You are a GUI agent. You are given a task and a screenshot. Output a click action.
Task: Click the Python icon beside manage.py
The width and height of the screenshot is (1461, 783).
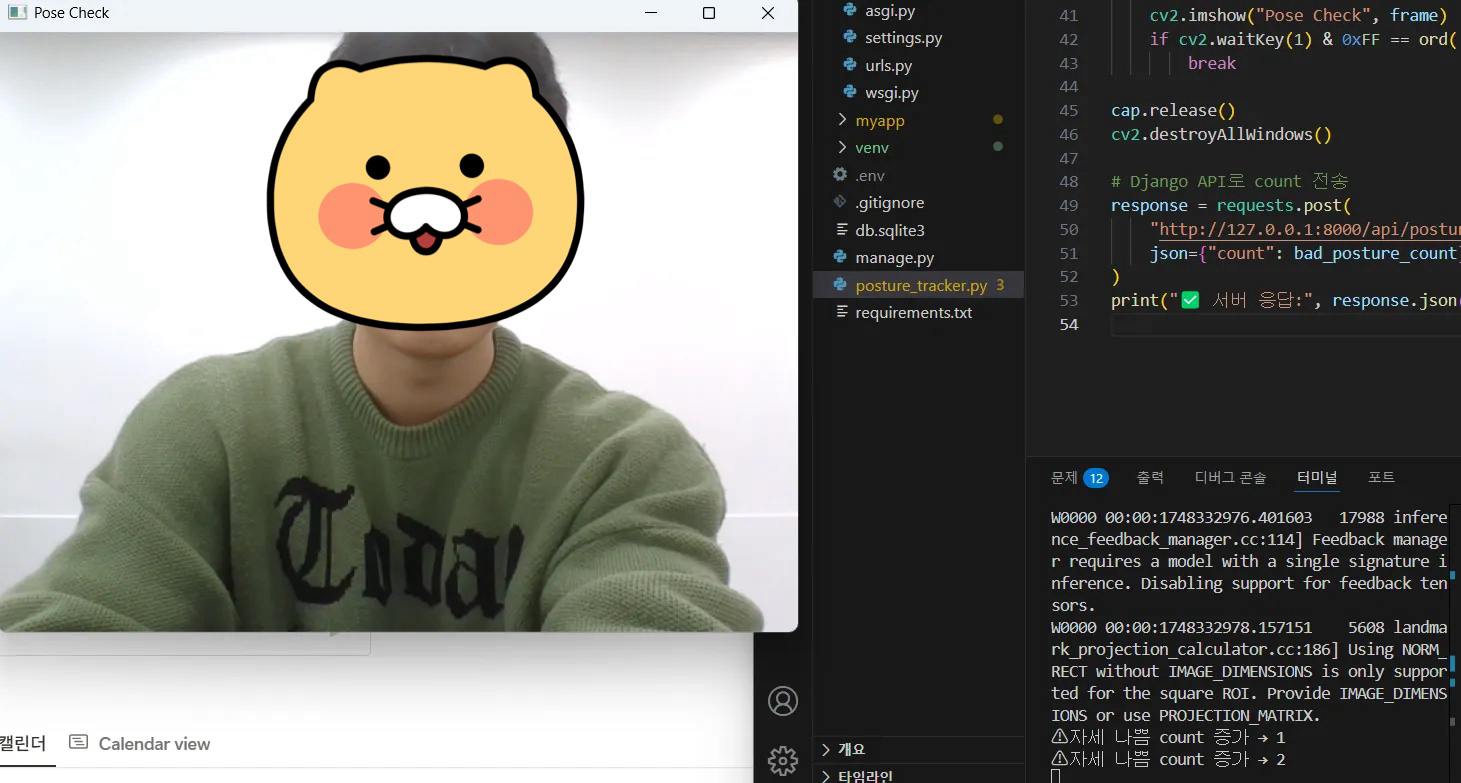(x=840, y=257)
